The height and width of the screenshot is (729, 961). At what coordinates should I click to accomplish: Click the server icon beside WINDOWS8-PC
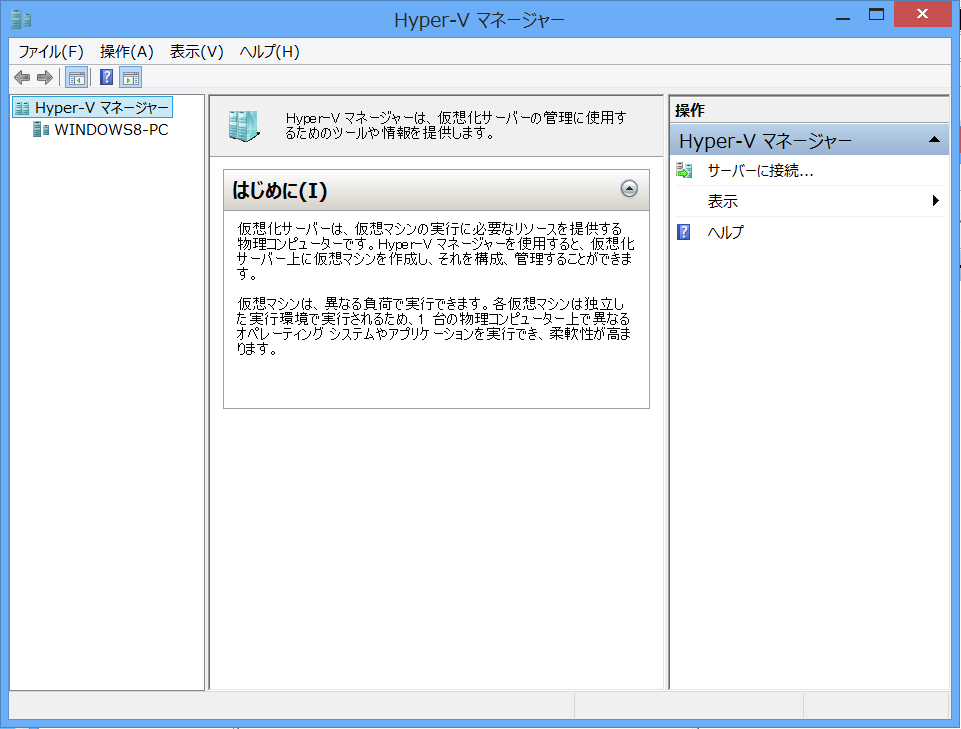(41, 129)
